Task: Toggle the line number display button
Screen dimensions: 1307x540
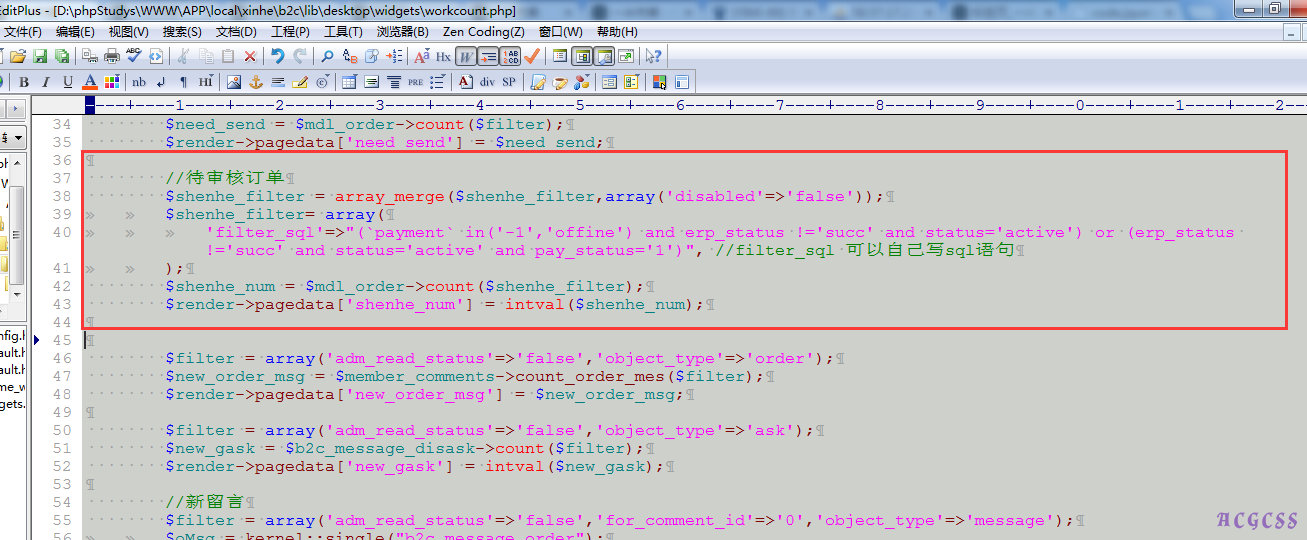Action: click(x=511, y=56)
